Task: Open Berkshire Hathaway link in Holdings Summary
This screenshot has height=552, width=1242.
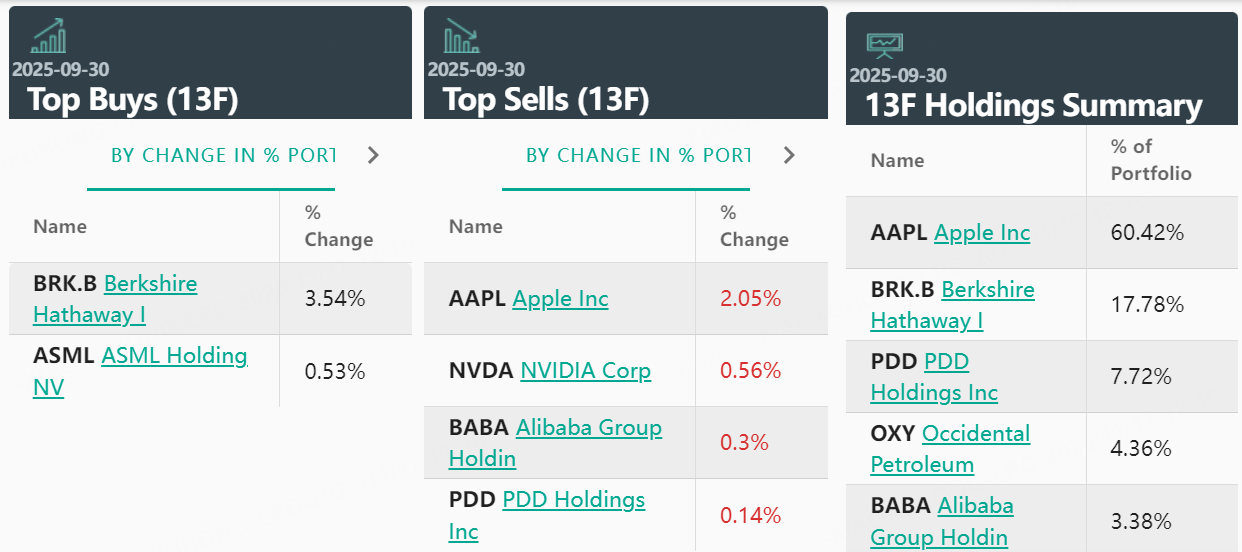Action: point(987,290)
